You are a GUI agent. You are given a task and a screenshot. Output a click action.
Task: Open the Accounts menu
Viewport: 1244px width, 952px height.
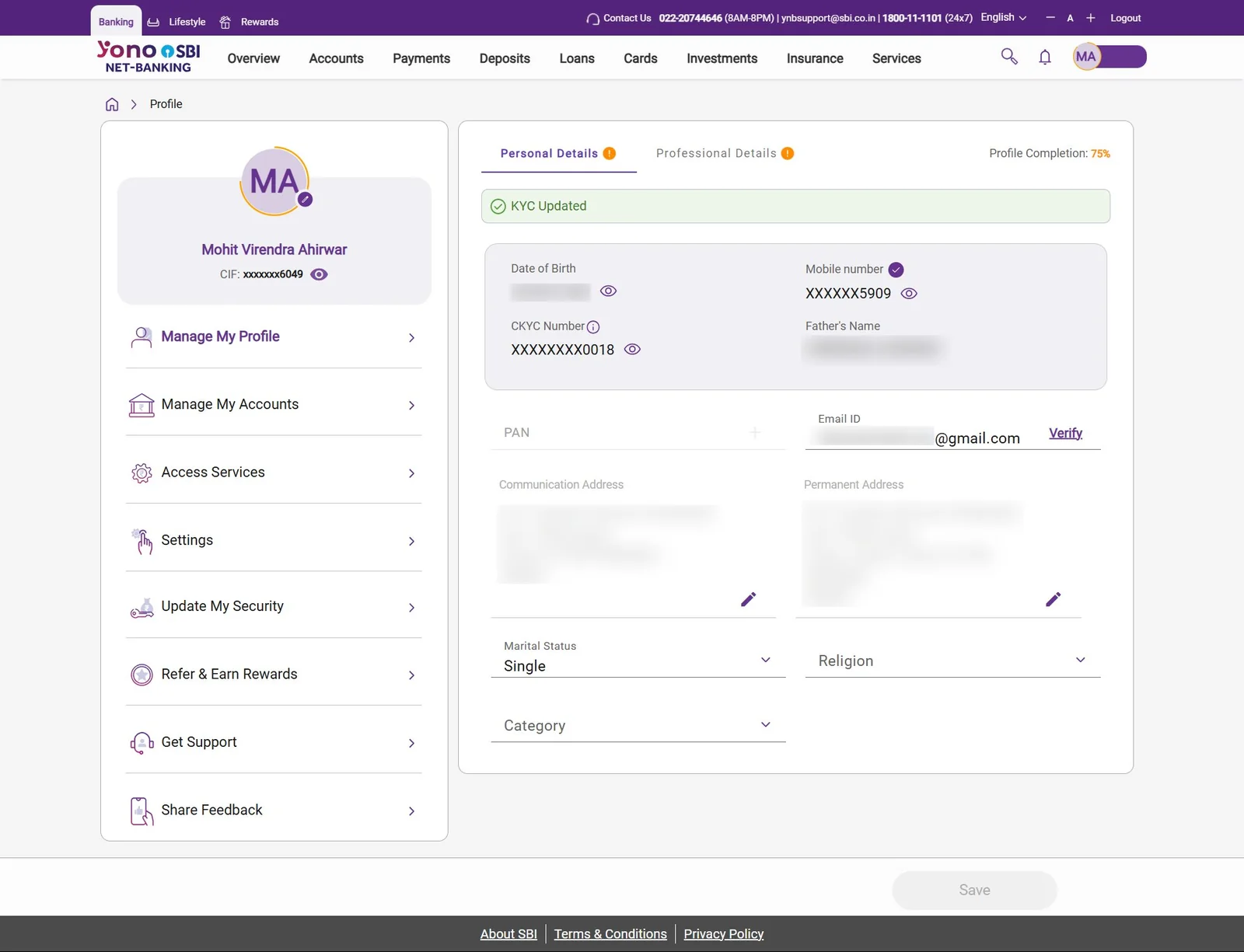336,58
